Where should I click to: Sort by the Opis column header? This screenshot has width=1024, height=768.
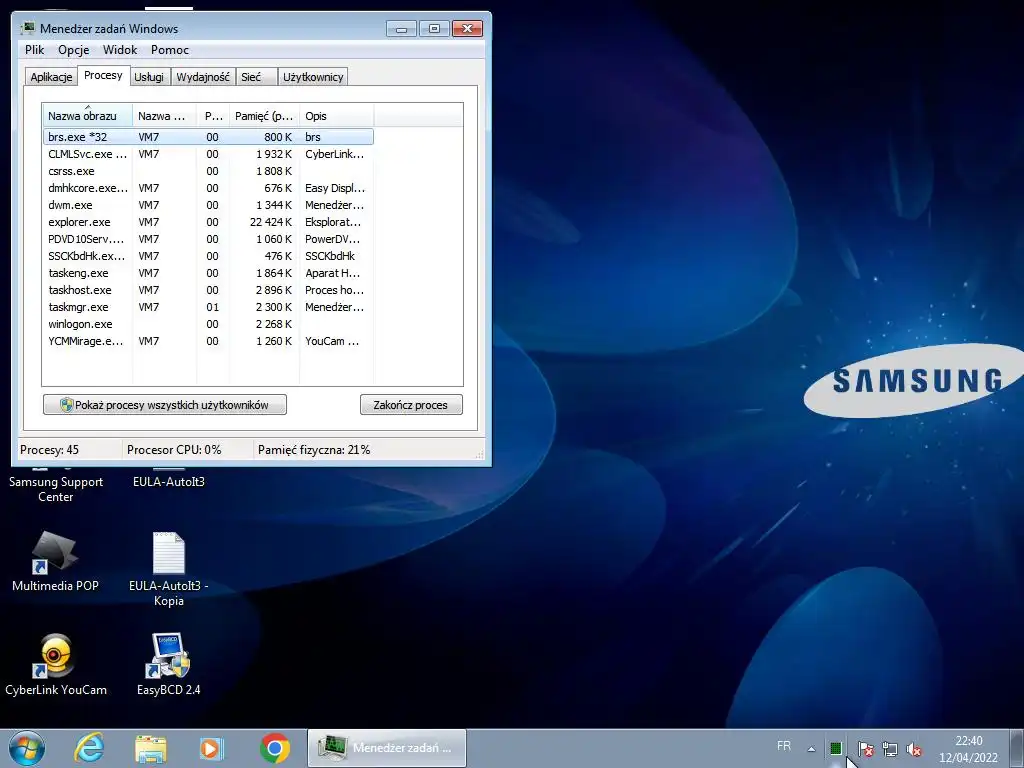pyautogui.click(x=336, y=116)
